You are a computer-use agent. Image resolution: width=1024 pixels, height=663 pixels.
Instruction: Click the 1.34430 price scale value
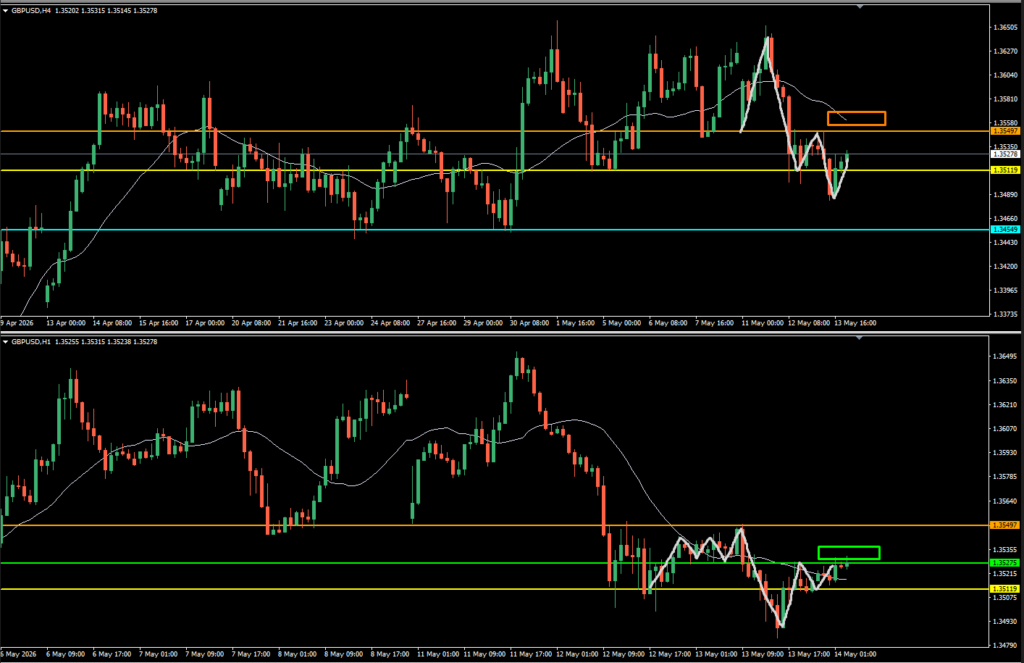1006,242
